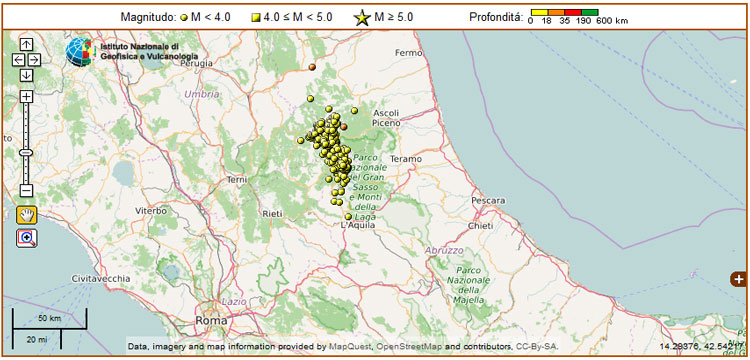This screenshot has width=750, height=360.
Task: Open the OpenStreetMap link
Action: click(x=410, y=346)
